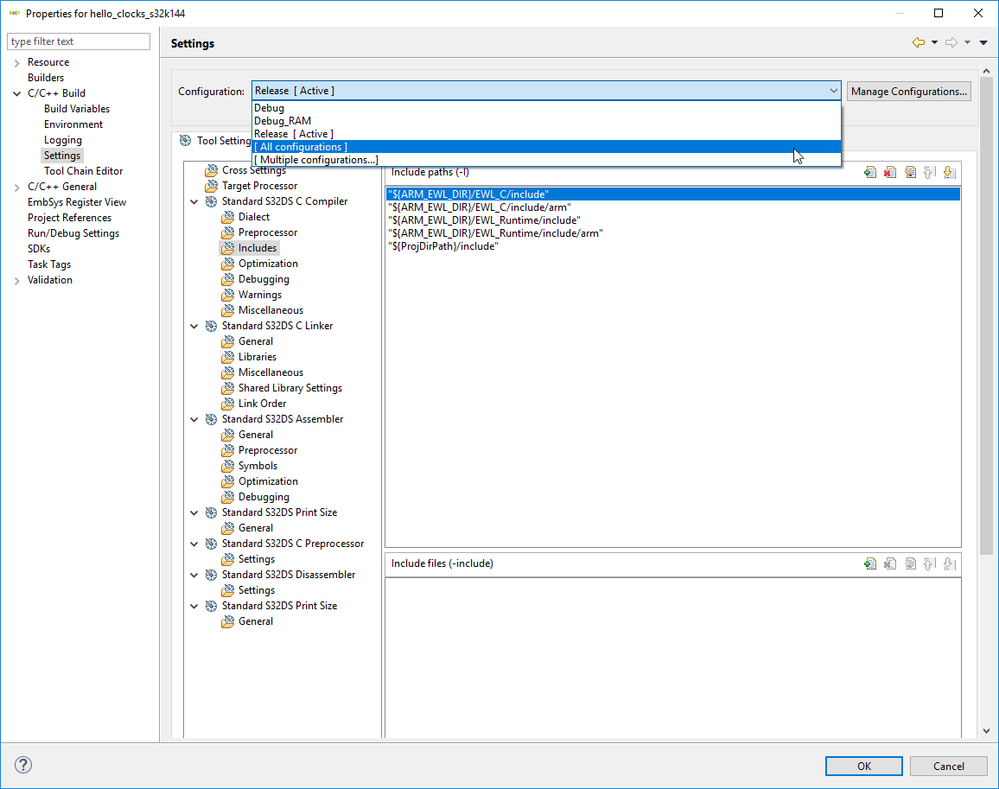Select "${ProjDirPath}/include" path entry
This screenshot has height=789, width=999.
(x=443, y=246)
